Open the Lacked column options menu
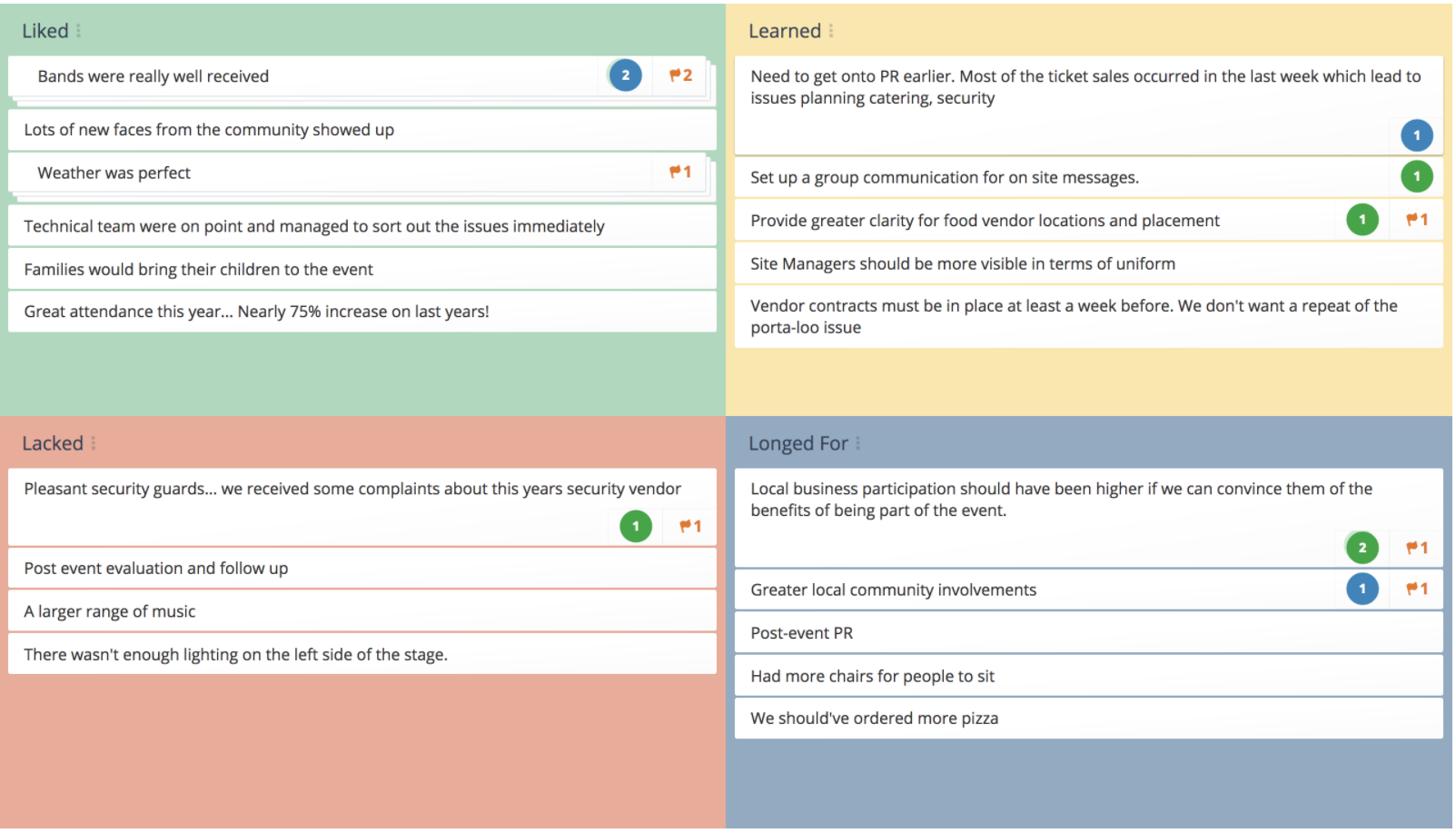The height and width of the screenshot is (833, 1456). coord(94,443)
